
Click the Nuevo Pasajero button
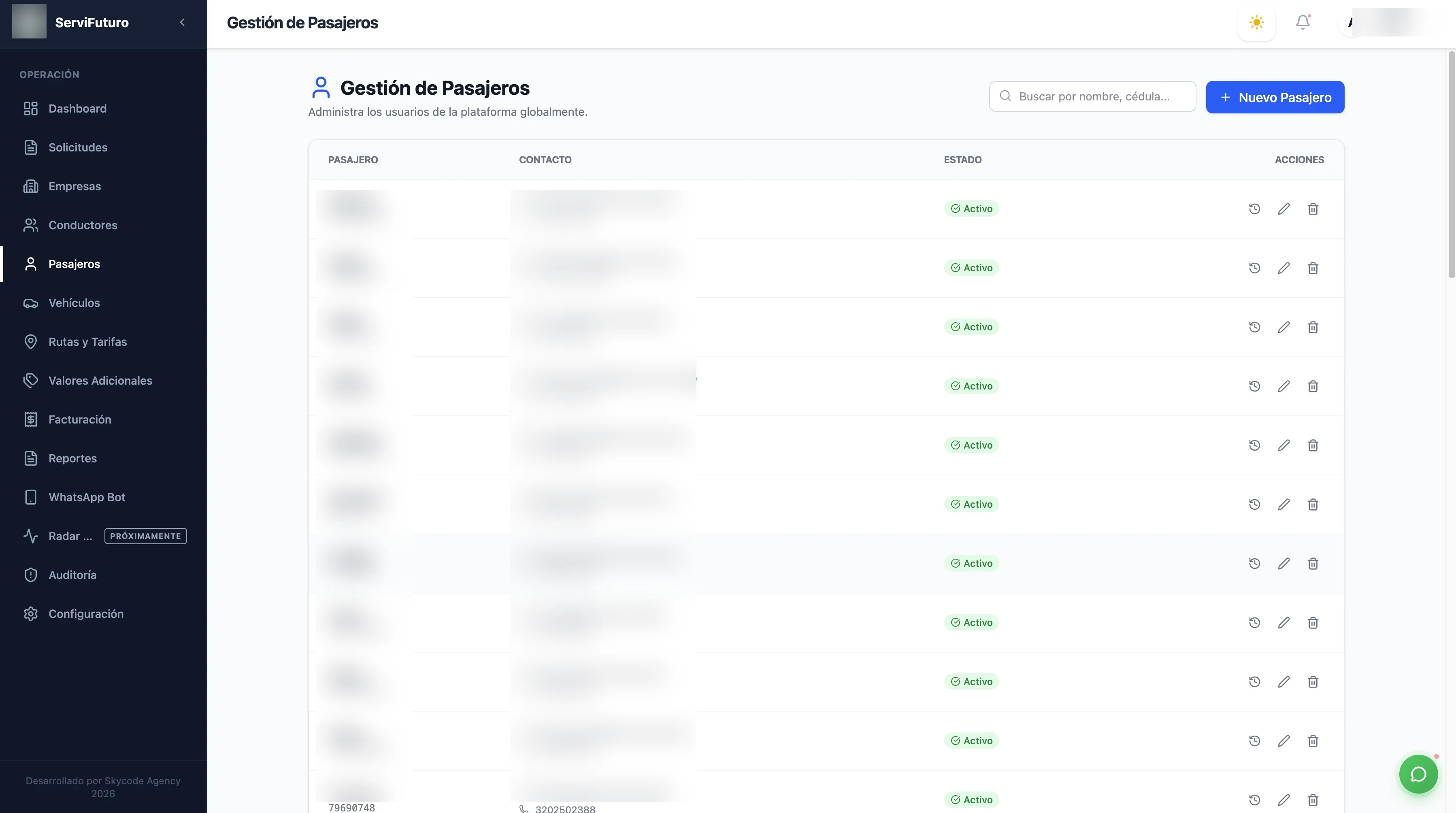(1275, 97)
